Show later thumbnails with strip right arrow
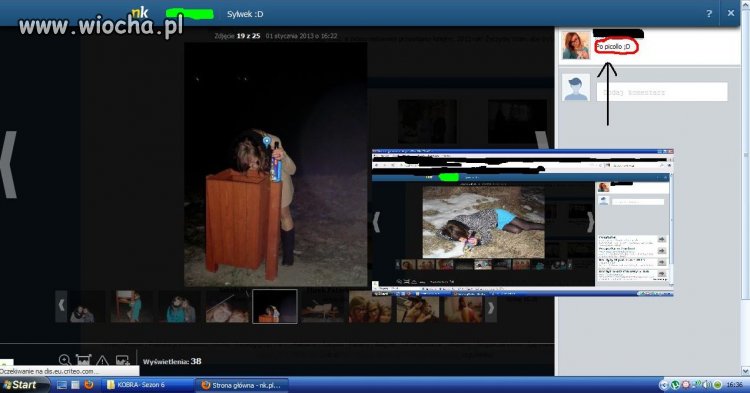Viewport: 750px width, 393px height. click(x=491, y=308)
